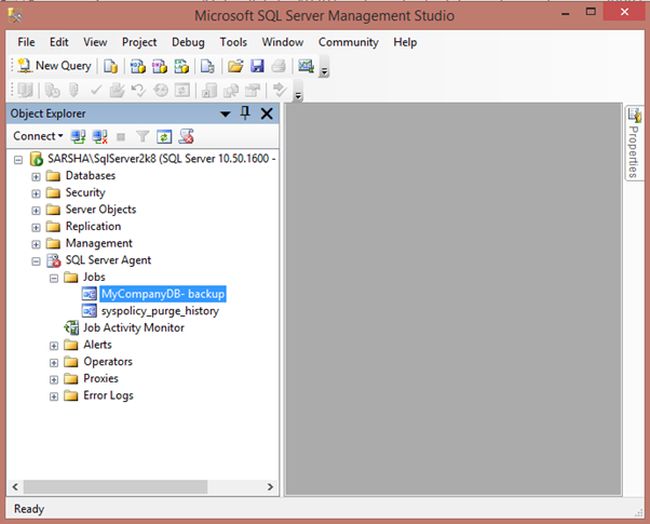This screenshot has width=650, height=524.
Task: Expand the Databases folder
Action: (x=36, y=177)
